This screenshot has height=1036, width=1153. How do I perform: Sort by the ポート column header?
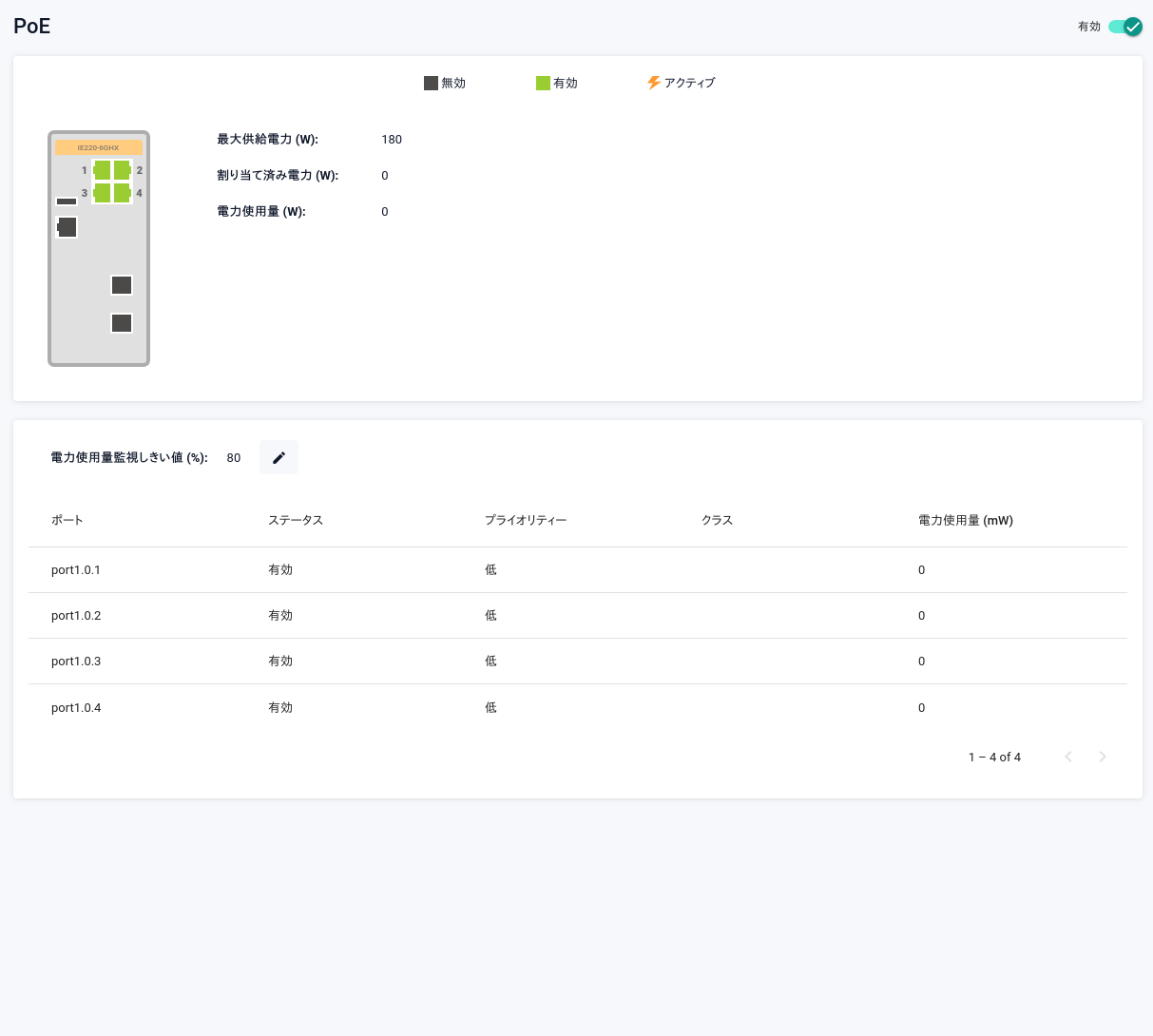(67, 520)
